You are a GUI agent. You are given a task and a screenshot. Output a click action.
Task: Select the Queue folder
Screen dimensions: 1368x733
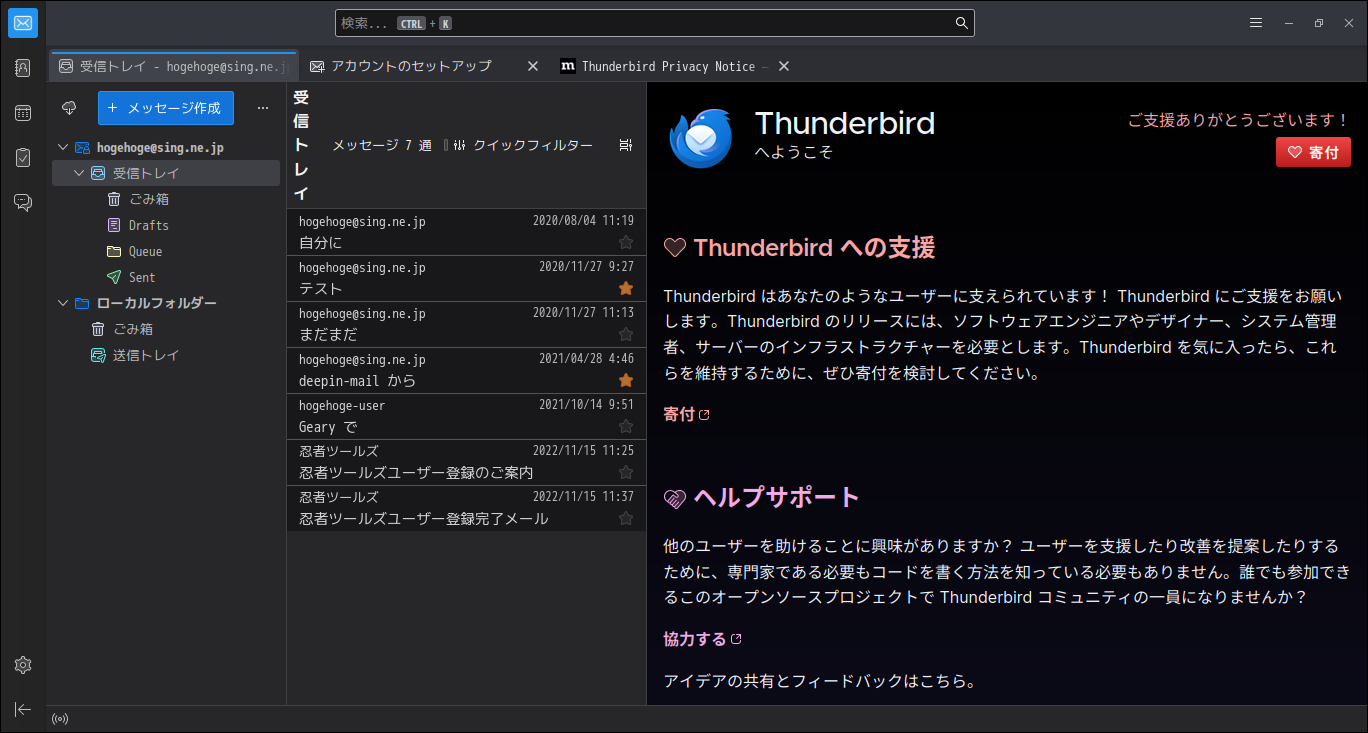[x=166, y=251]
